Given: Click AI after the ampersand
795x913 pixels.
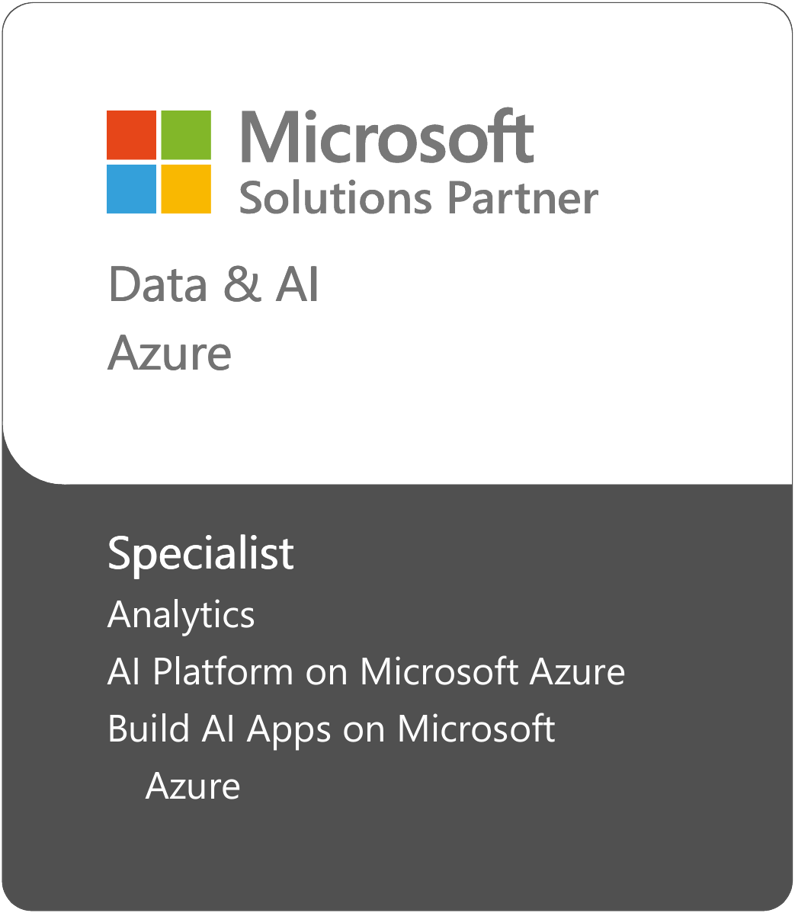Looking at the screenshot, I should tap(297, 285).
